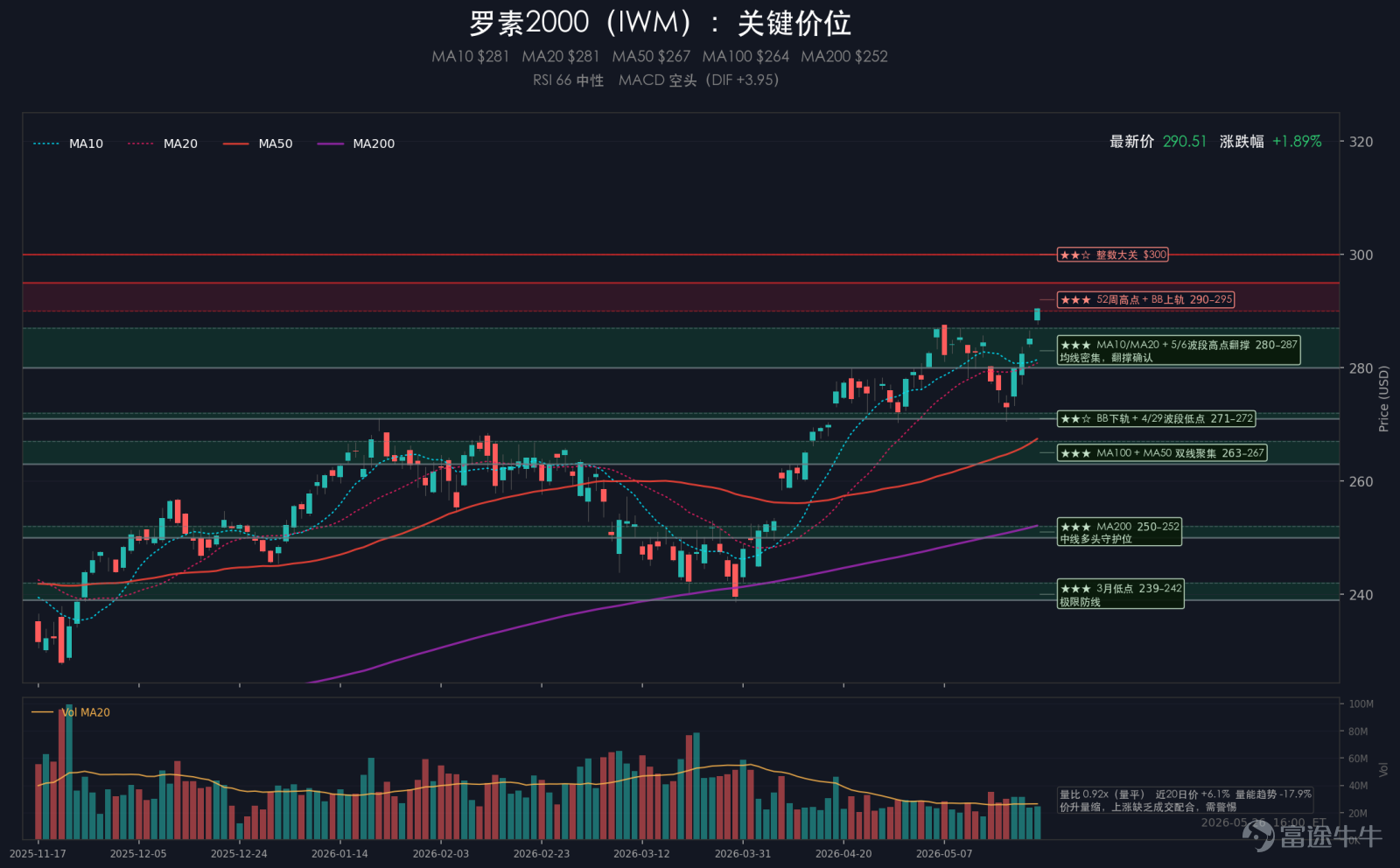
Task: Click the 80M volume axis tick
Action: click(x=1358, y=731)
